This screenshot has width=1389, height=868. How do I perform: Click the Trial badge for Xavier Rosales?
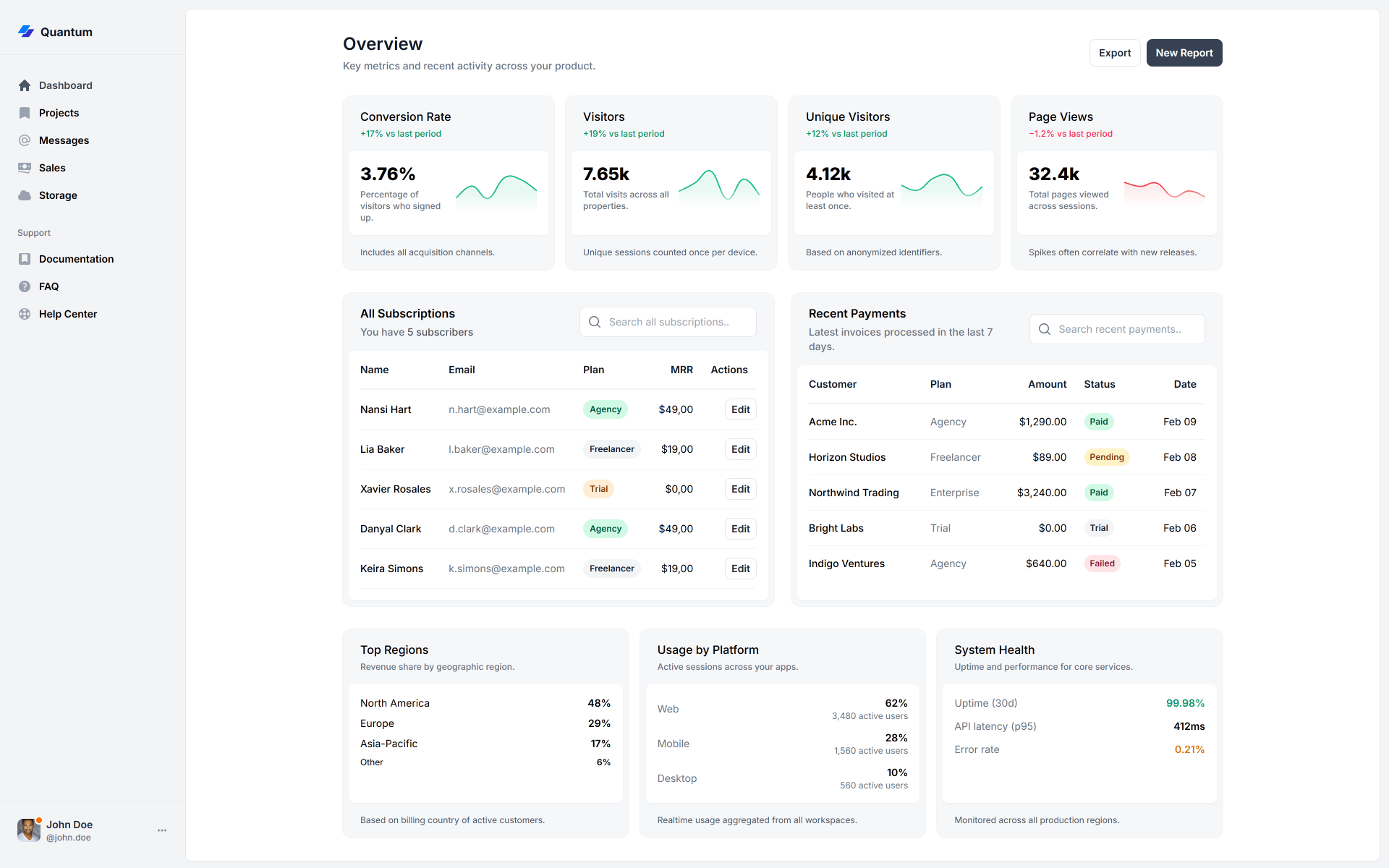pos(598,489)
